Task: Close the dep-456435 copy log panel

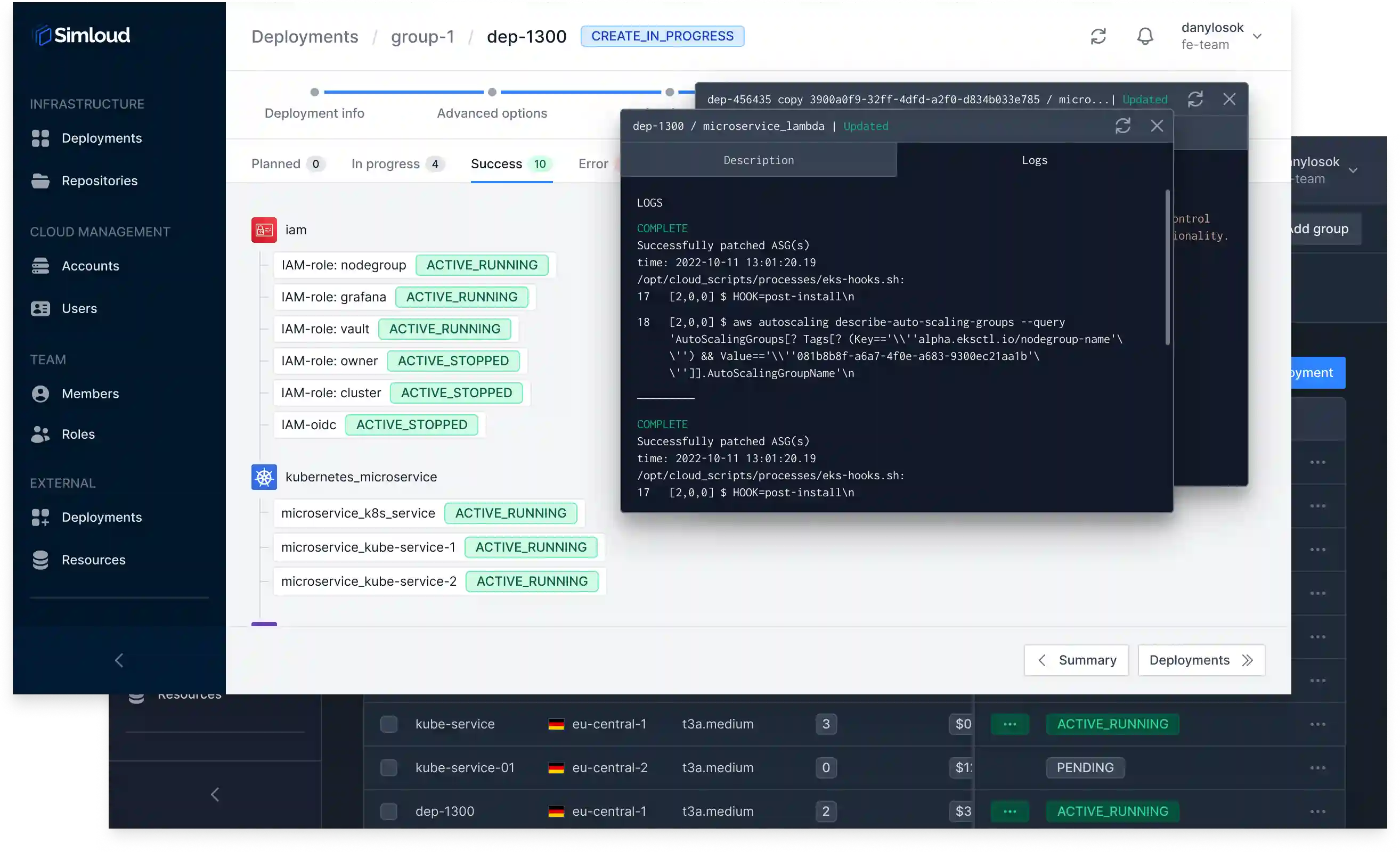Action: (x=1229, y=100)
